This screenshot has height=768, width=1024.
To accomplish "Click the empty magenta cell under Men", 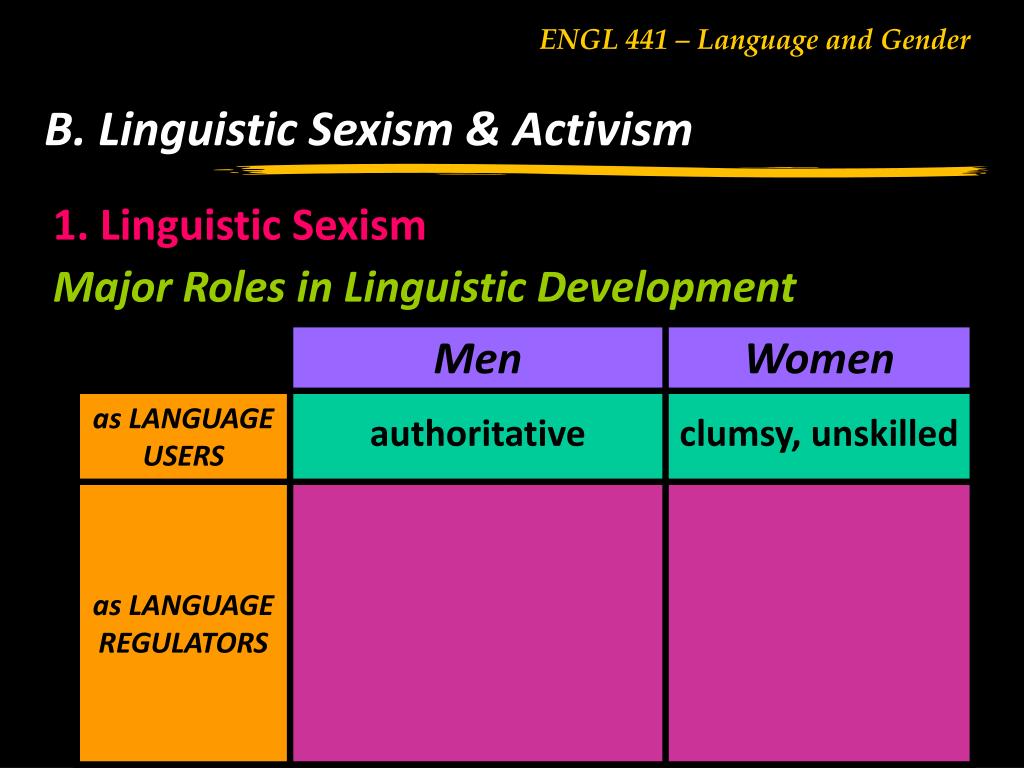I will (x=477, y=623).
